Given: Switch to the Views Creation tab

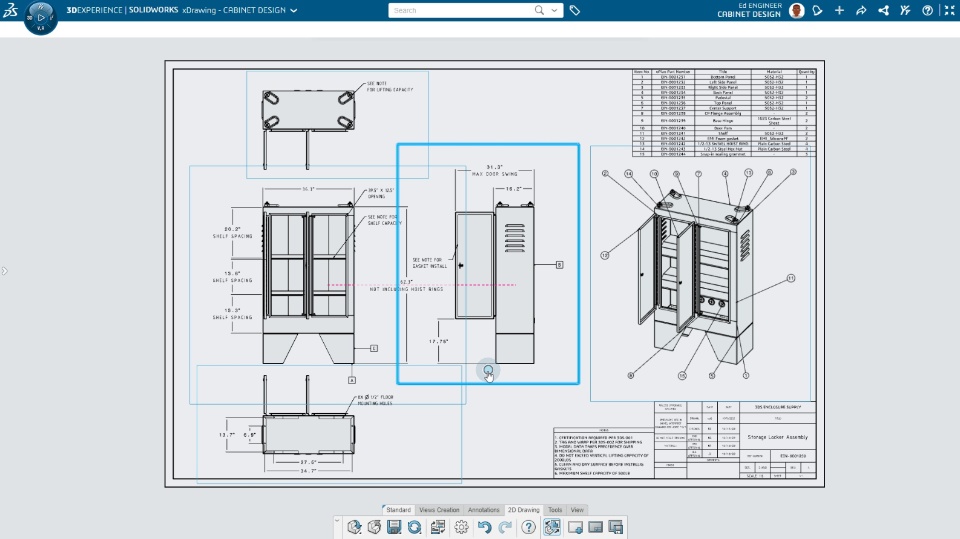Looking at the screenshot, I should (x=439, y=510).
